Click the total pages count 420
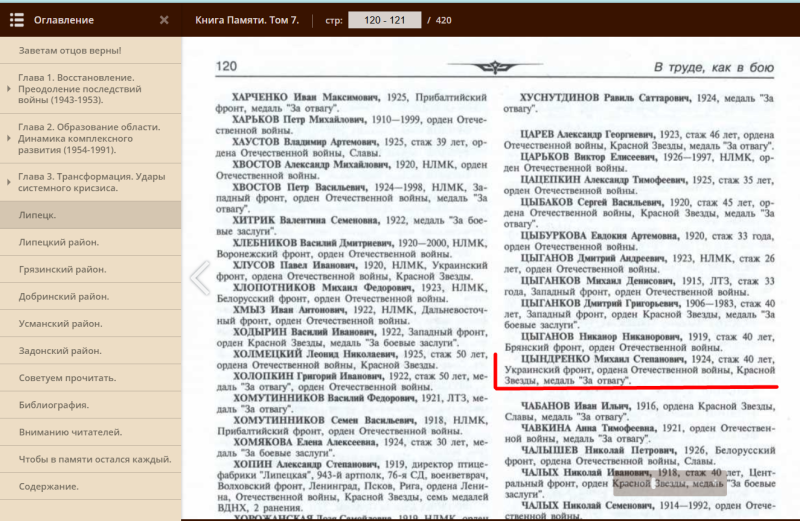800x521 pixels. click(x=443, y=20)
